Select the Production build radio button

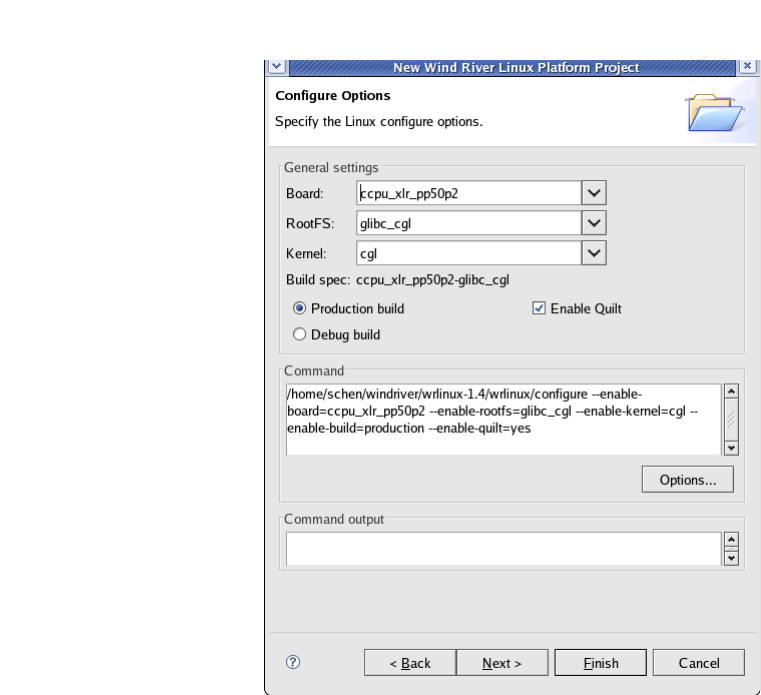click(x=299, y=308)
